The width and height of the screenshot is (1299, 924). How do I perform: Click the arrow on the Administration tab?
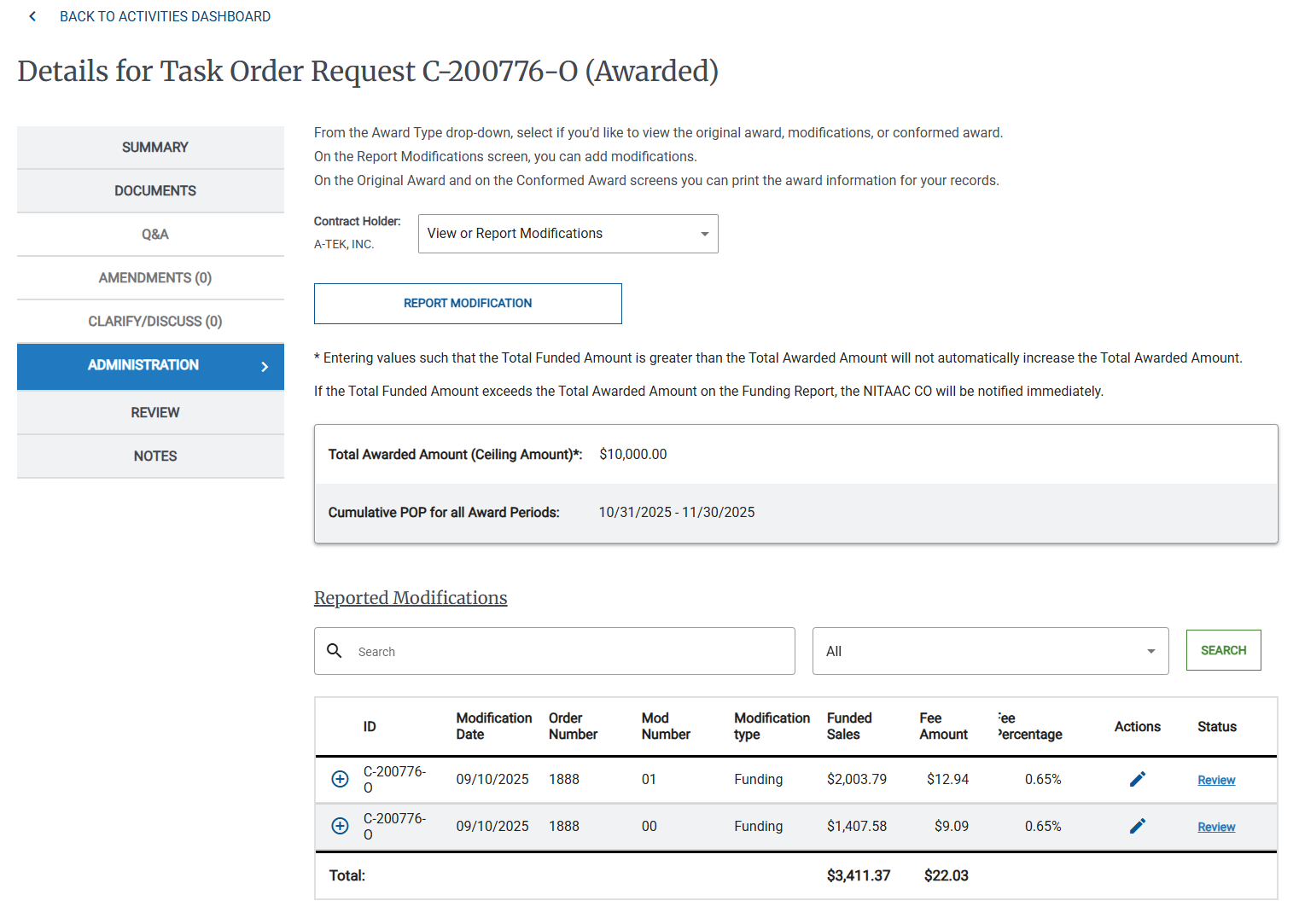(x=265, y=366)
